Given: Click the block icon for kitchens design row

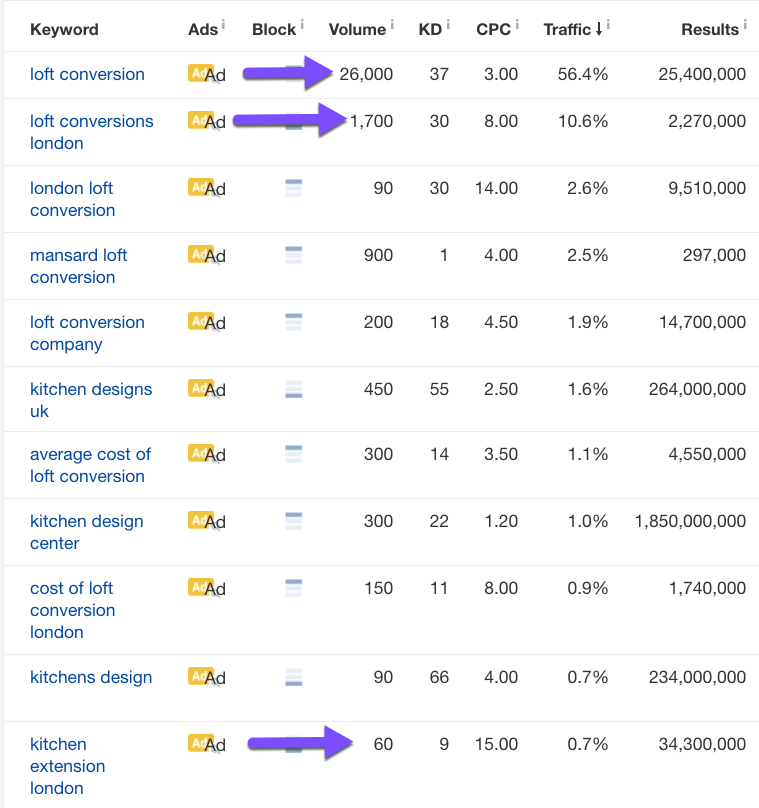Looking at the screenshot, I should [294, 677].
